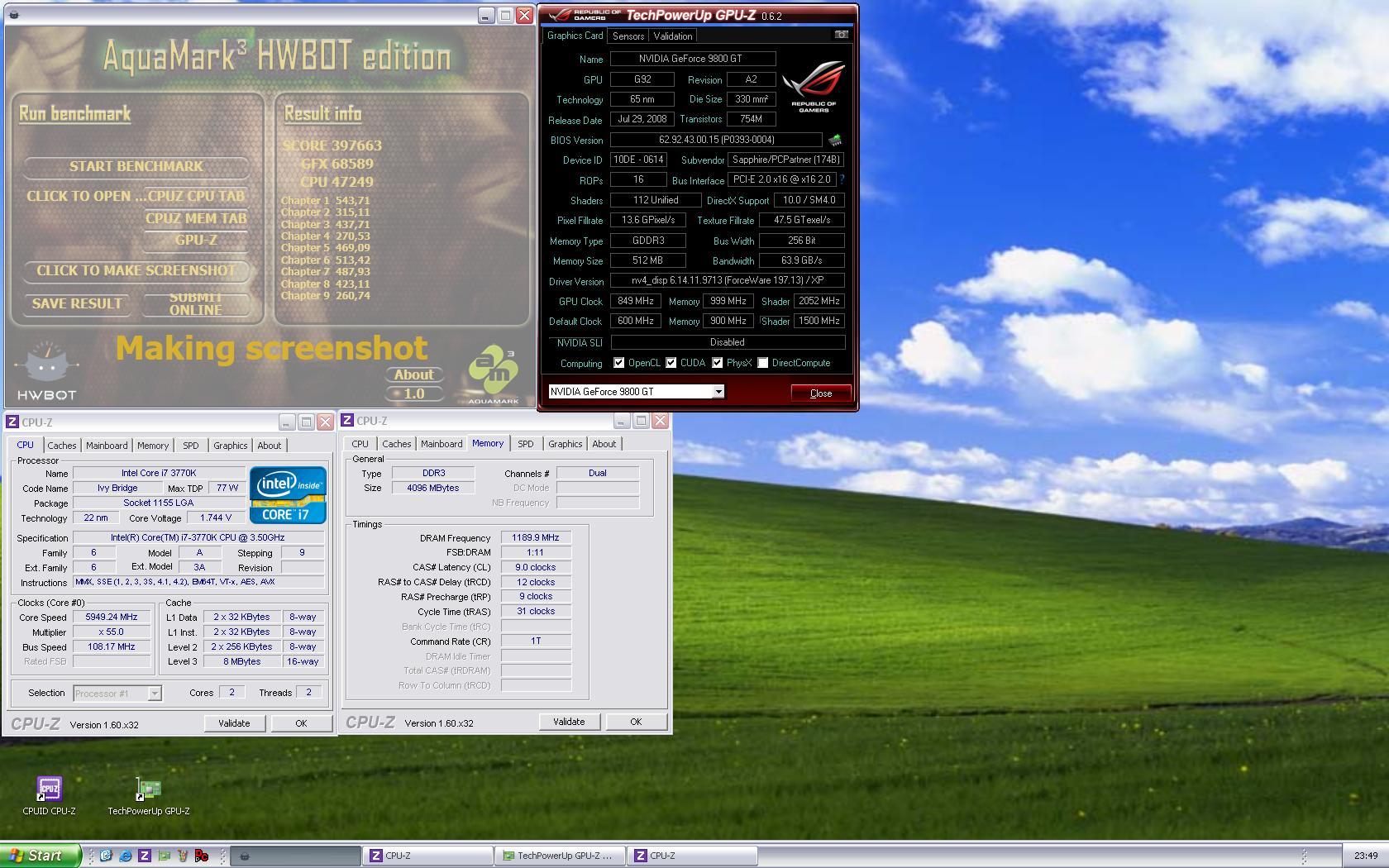Launch CPU-Z from the quick launch bar
Viewport: 1389px width, 868px height.
144,856
